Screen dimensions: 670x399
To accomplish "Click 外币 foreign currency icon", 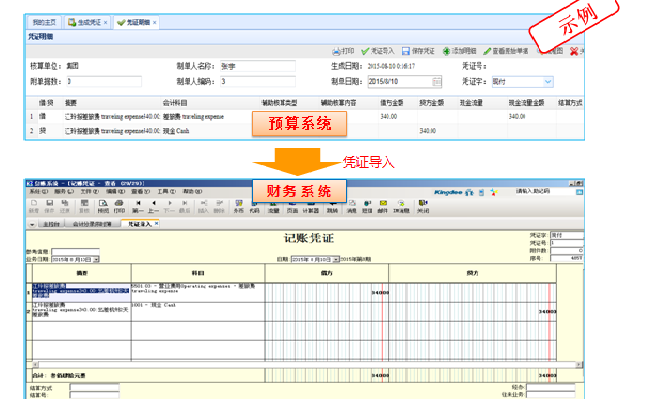I will 238,206.
